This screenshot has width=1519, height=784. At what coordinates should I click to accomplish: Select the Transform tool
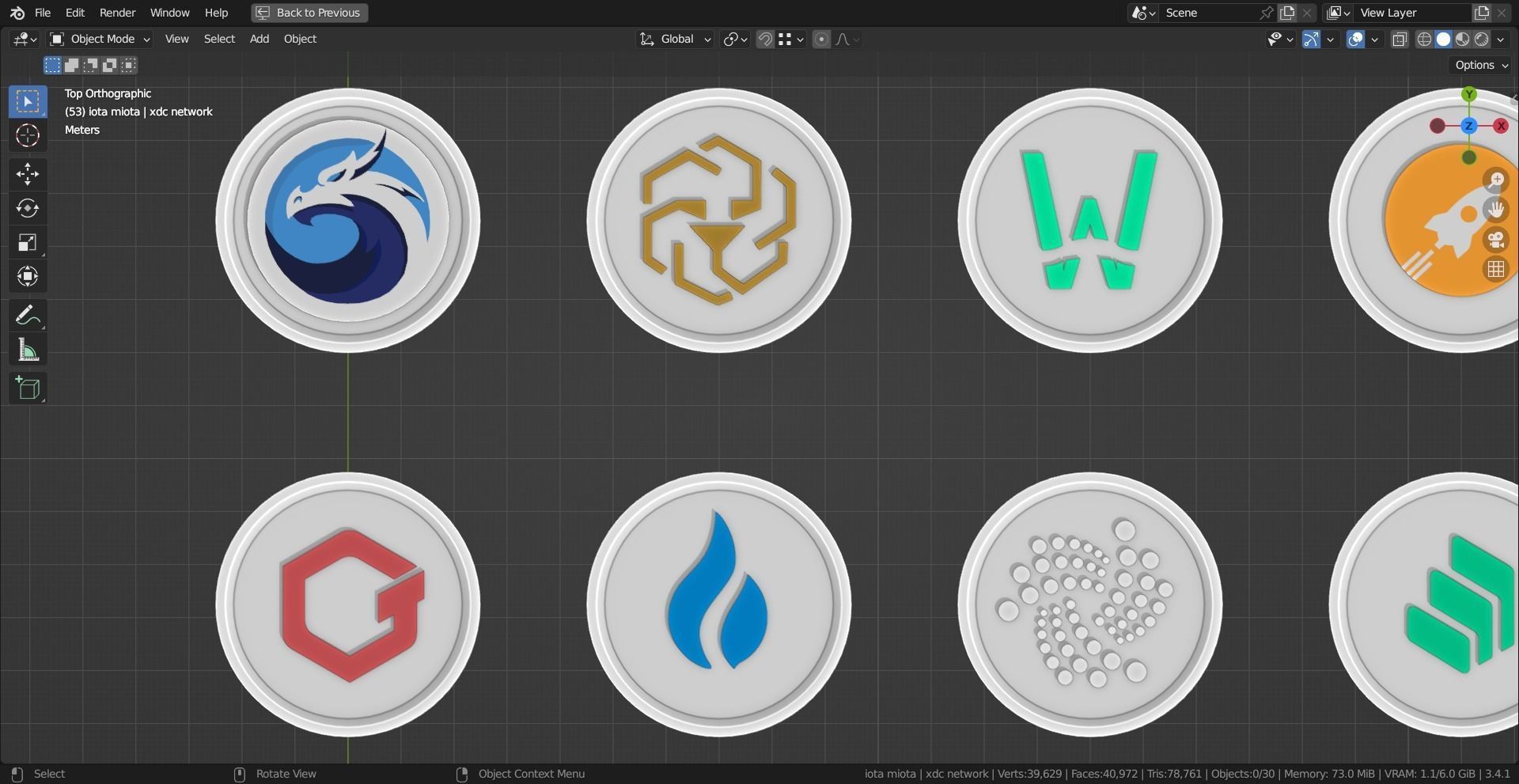[x=28, y=276]
